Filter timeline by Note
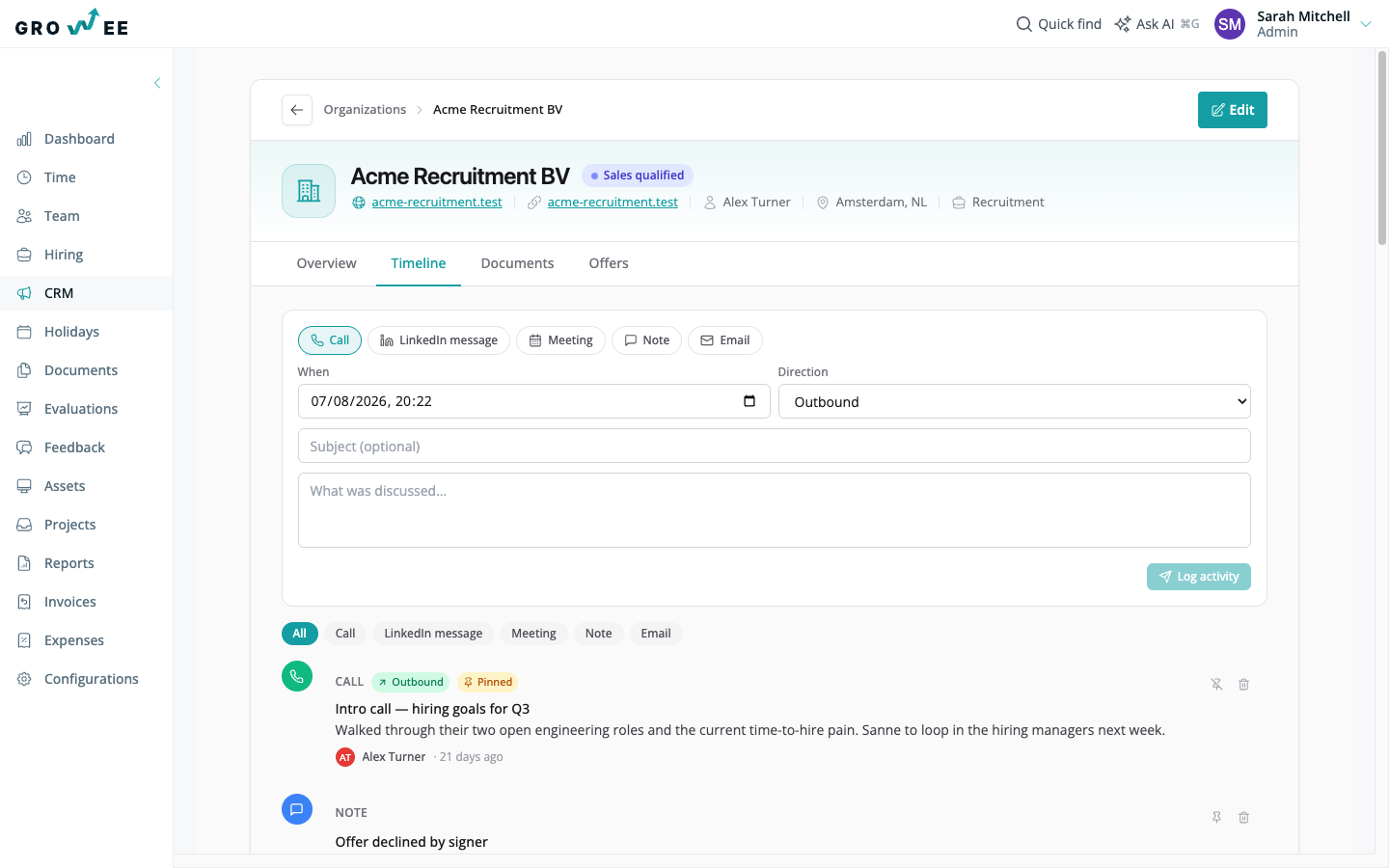 pos(598,634)
